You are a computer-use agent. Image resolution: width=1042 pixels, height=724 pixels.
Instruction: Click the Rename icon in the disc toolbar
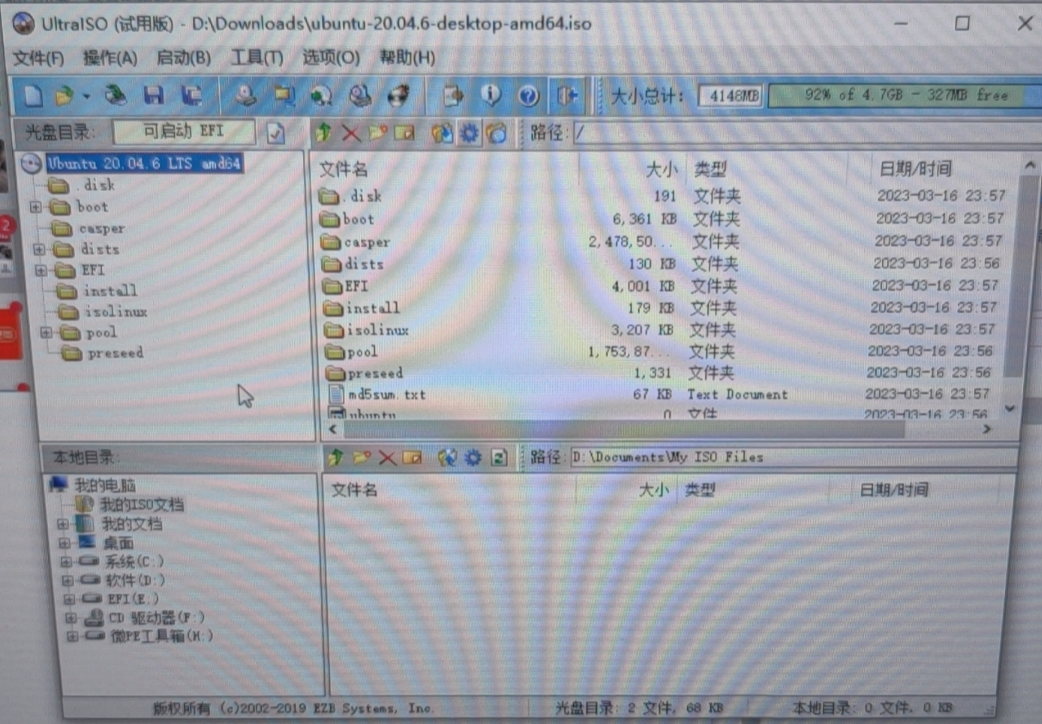(x=404, y=133)
